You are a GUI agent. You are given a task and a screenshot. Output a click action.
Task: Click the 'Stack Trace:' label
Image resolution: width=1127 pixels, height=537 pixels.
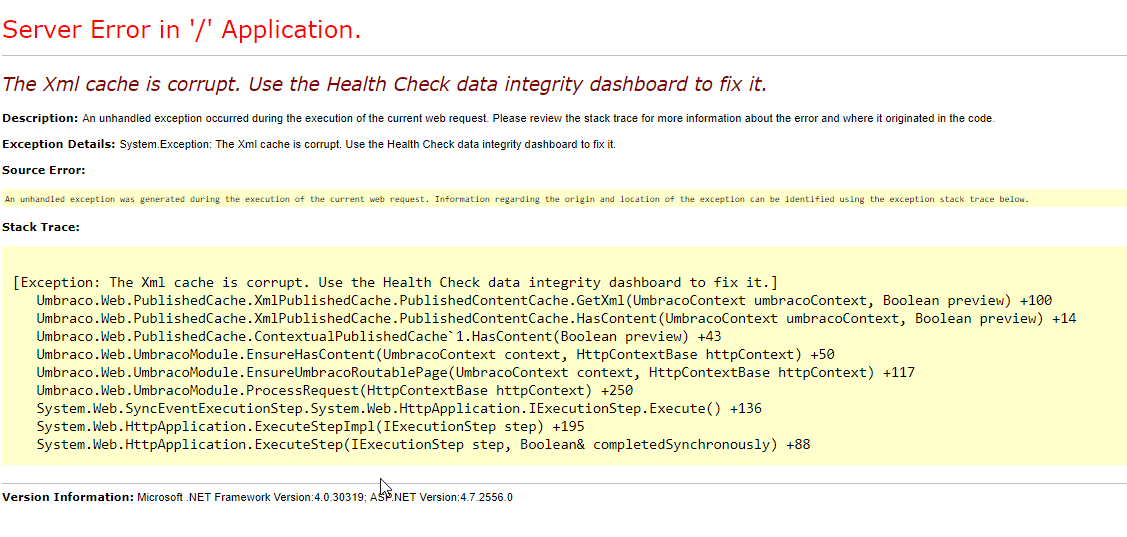click(x=41, y=227)
